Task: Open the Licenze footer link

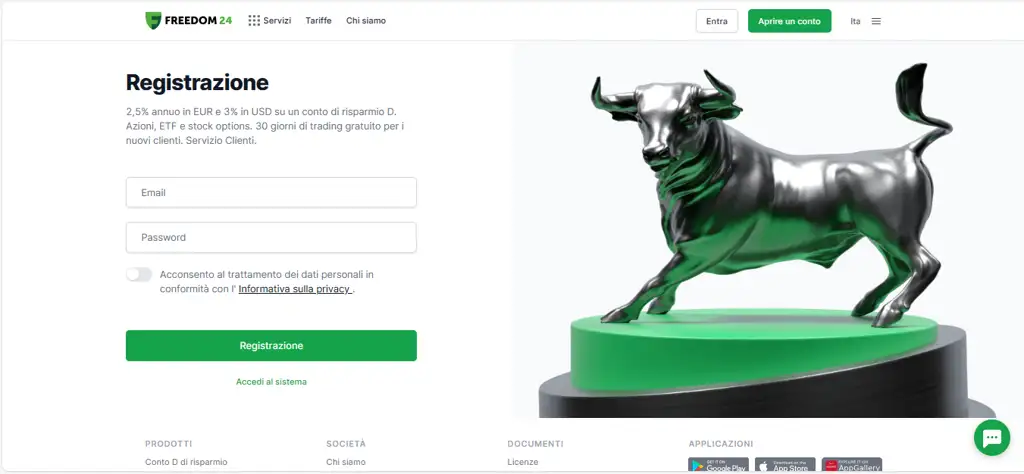Action: (x=522, y=462)
